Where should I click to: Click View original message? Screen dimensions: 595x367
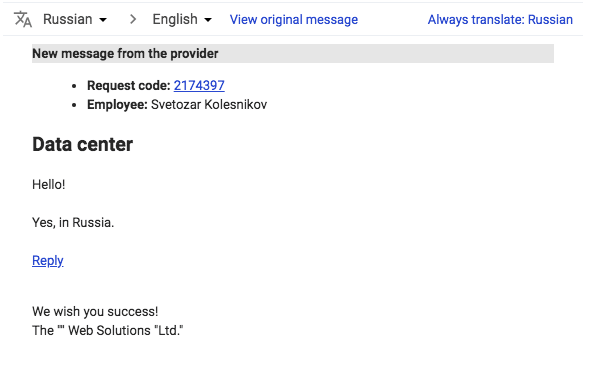(294, 20)
